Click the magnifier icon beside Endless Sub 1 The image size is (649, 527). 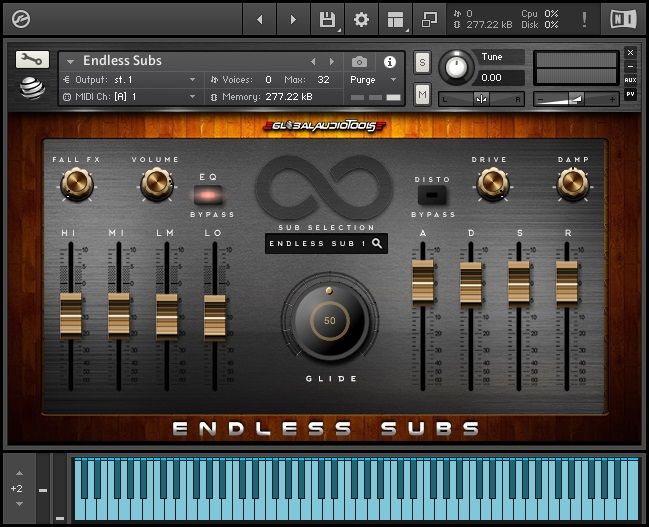click(x=377, y=243)
